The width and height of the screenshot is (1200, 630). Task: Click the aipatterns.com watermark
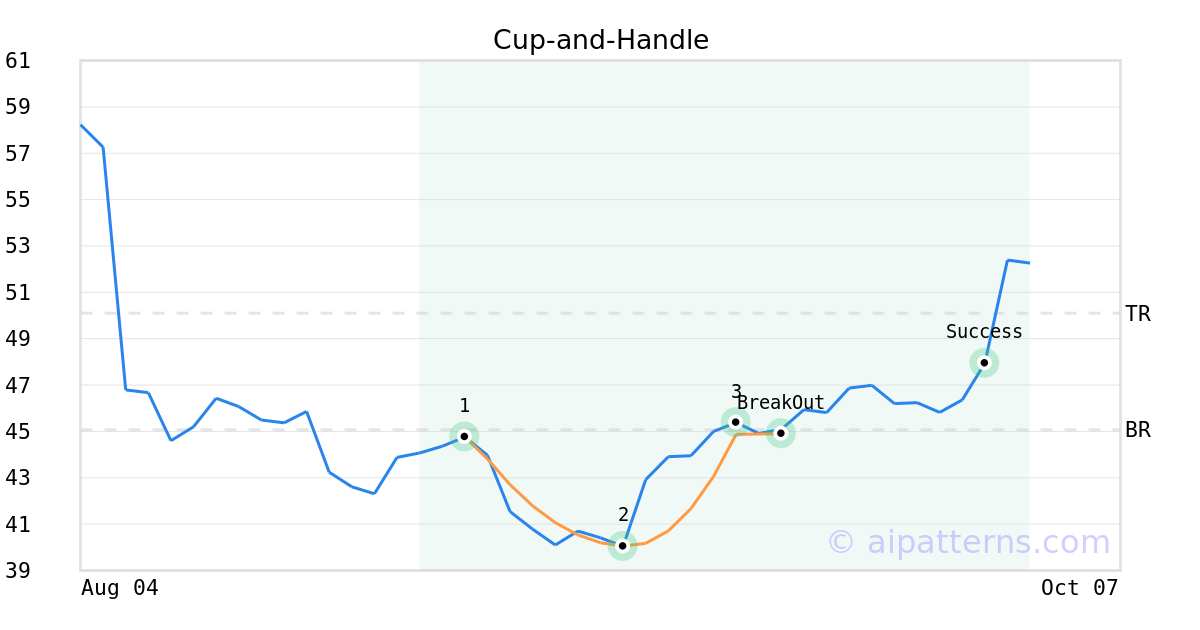(968, 542)
